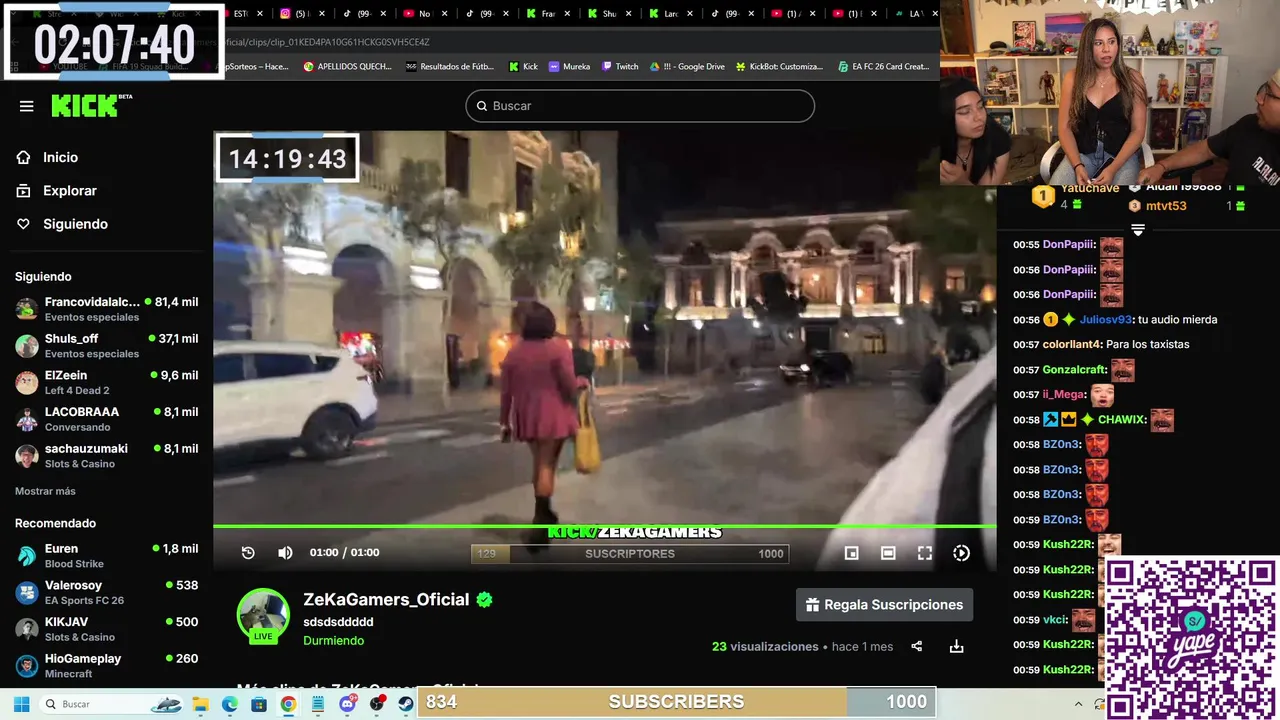Open Microsoft Edge from taskbar
The width and height of the screenshot is (1280, 720).
[230, 704]
